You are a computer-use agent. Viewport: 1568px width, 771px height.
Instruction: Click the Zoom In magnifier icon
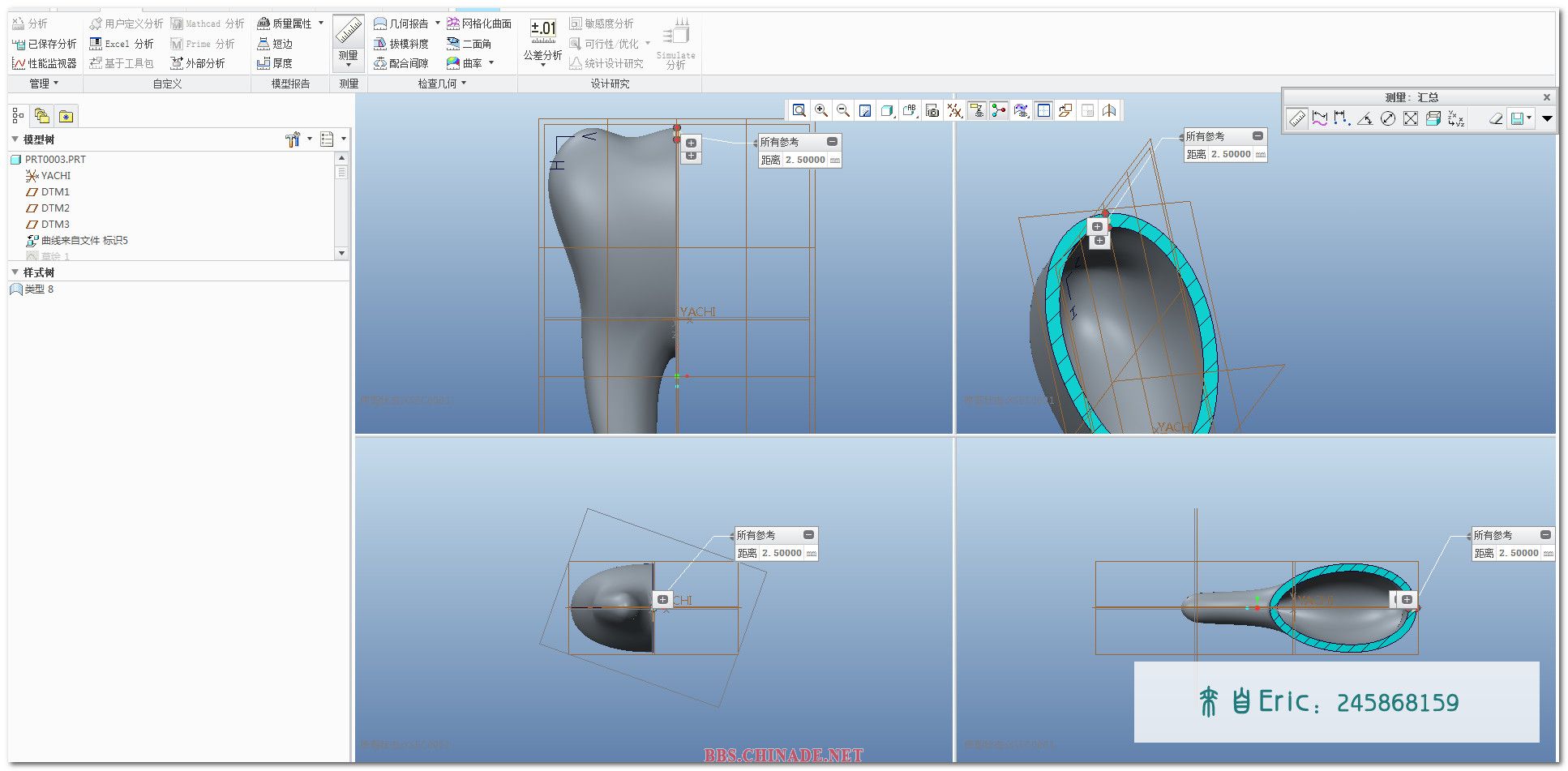821,110
